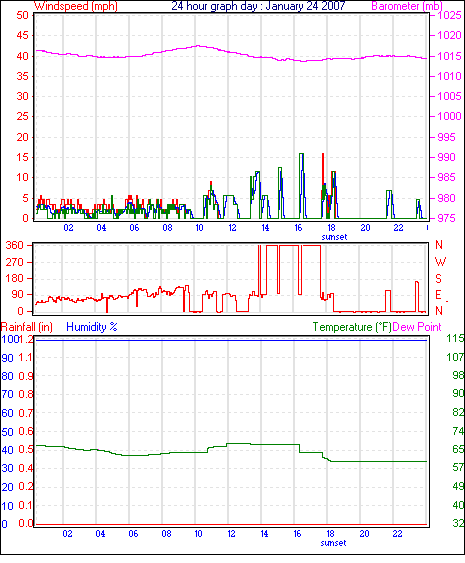
Task: Click the W compass direction label
Action: pos(440,262)
